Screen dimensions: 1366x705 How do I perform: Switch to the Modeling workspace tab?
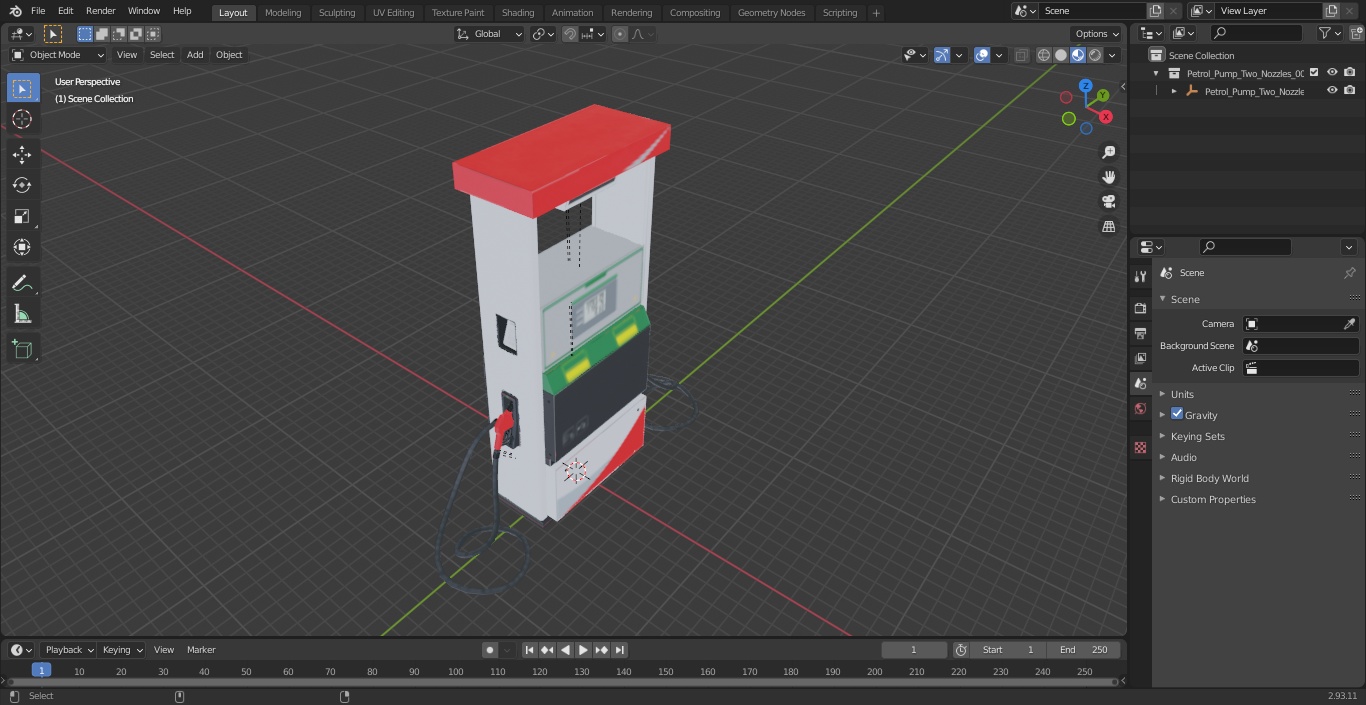tap(283, 13)
